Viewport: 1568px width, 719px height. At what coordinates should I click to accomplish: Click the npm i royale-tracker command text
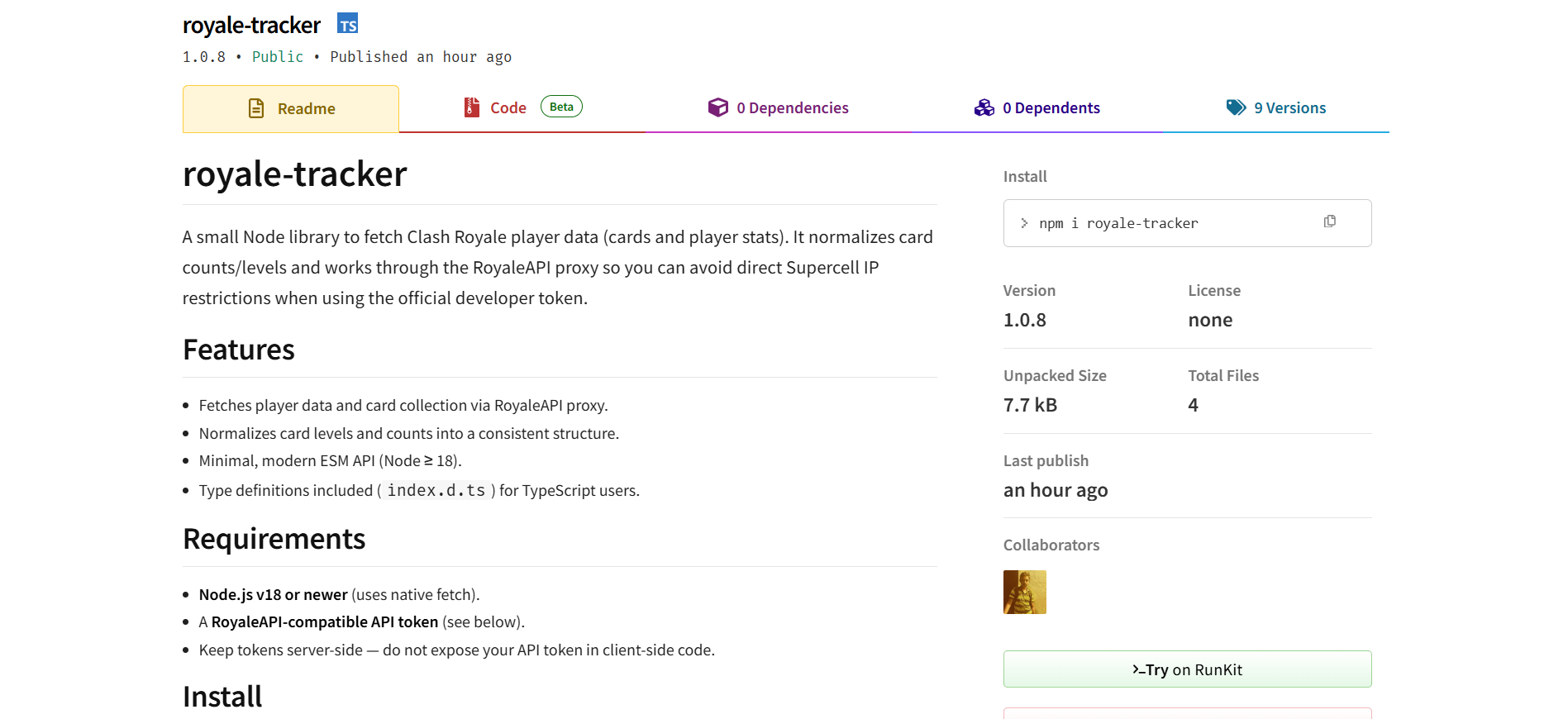click(1118, 223)
